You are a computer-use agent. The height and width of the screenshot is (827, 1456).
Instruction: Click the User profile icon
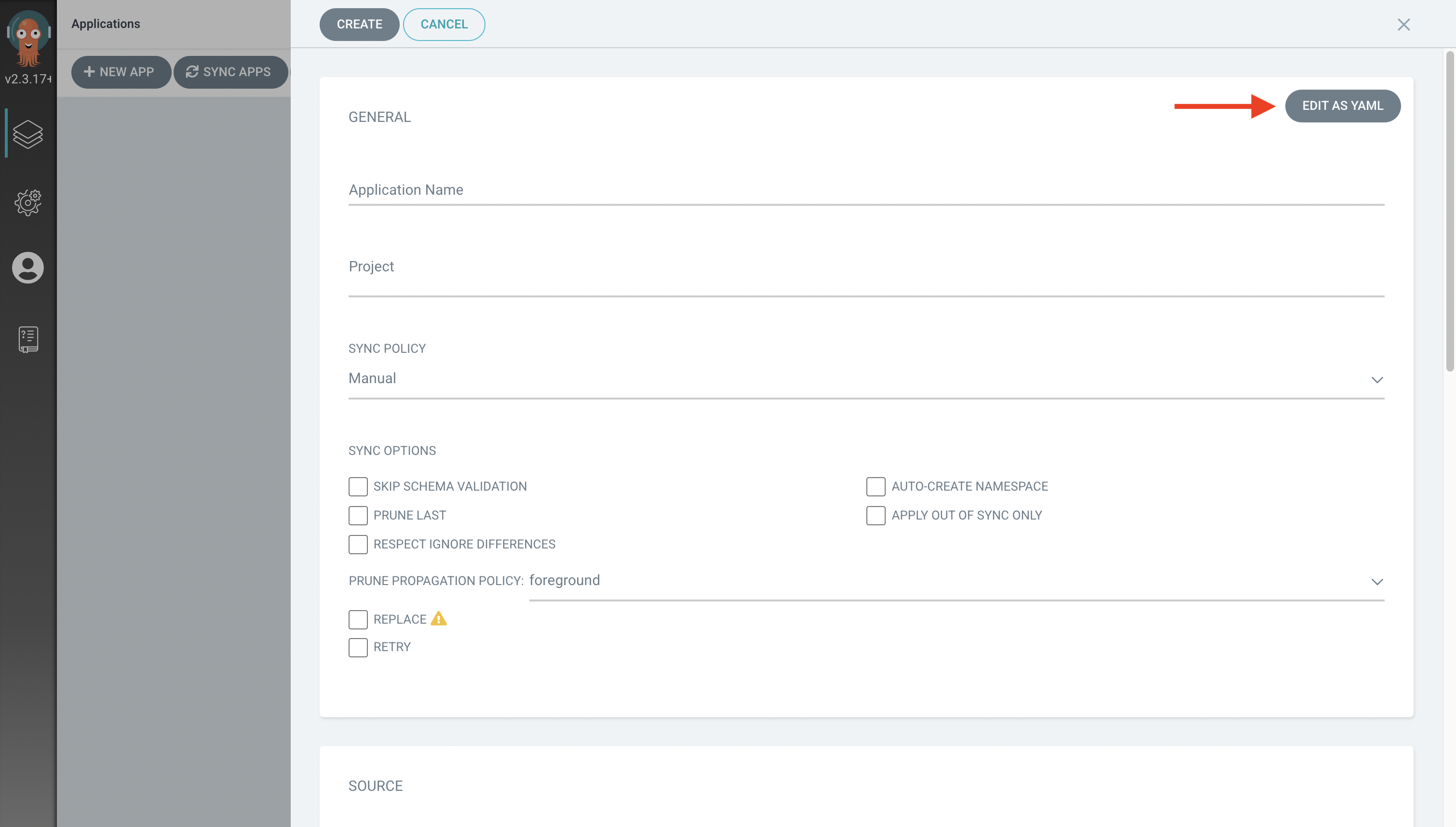pos(27,267)
